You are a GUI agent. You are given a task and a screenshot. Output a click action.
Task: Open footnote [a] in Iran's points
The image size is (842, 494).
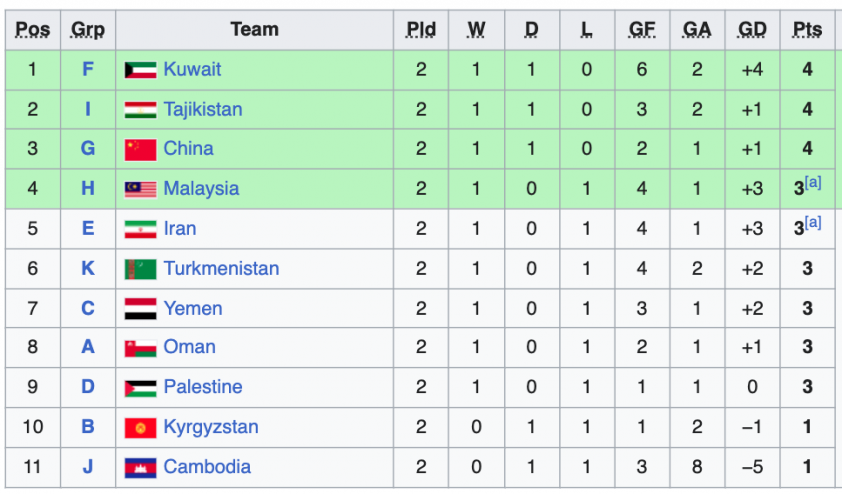click(813, 223)
